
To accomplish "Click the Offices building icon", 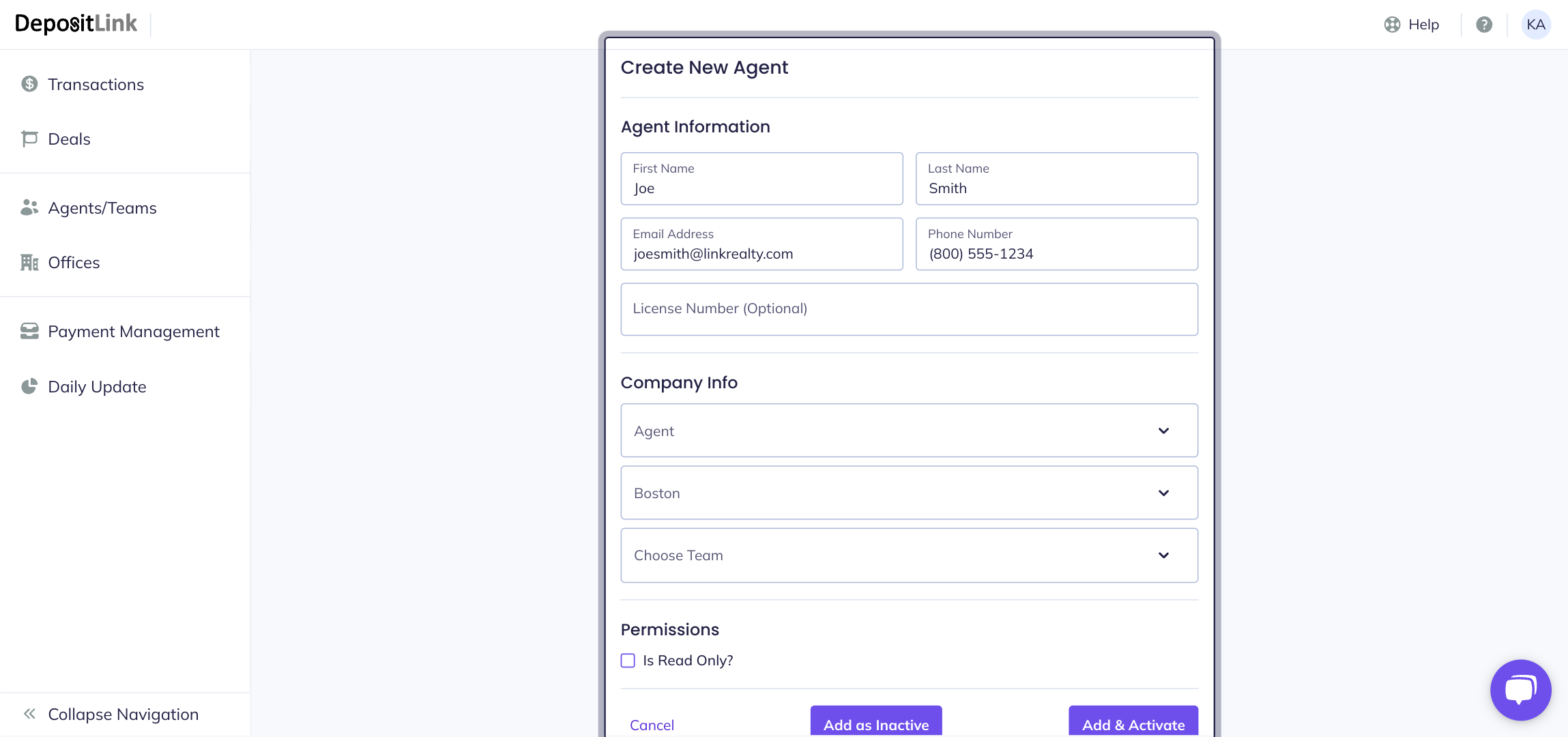I will point(29,263).
